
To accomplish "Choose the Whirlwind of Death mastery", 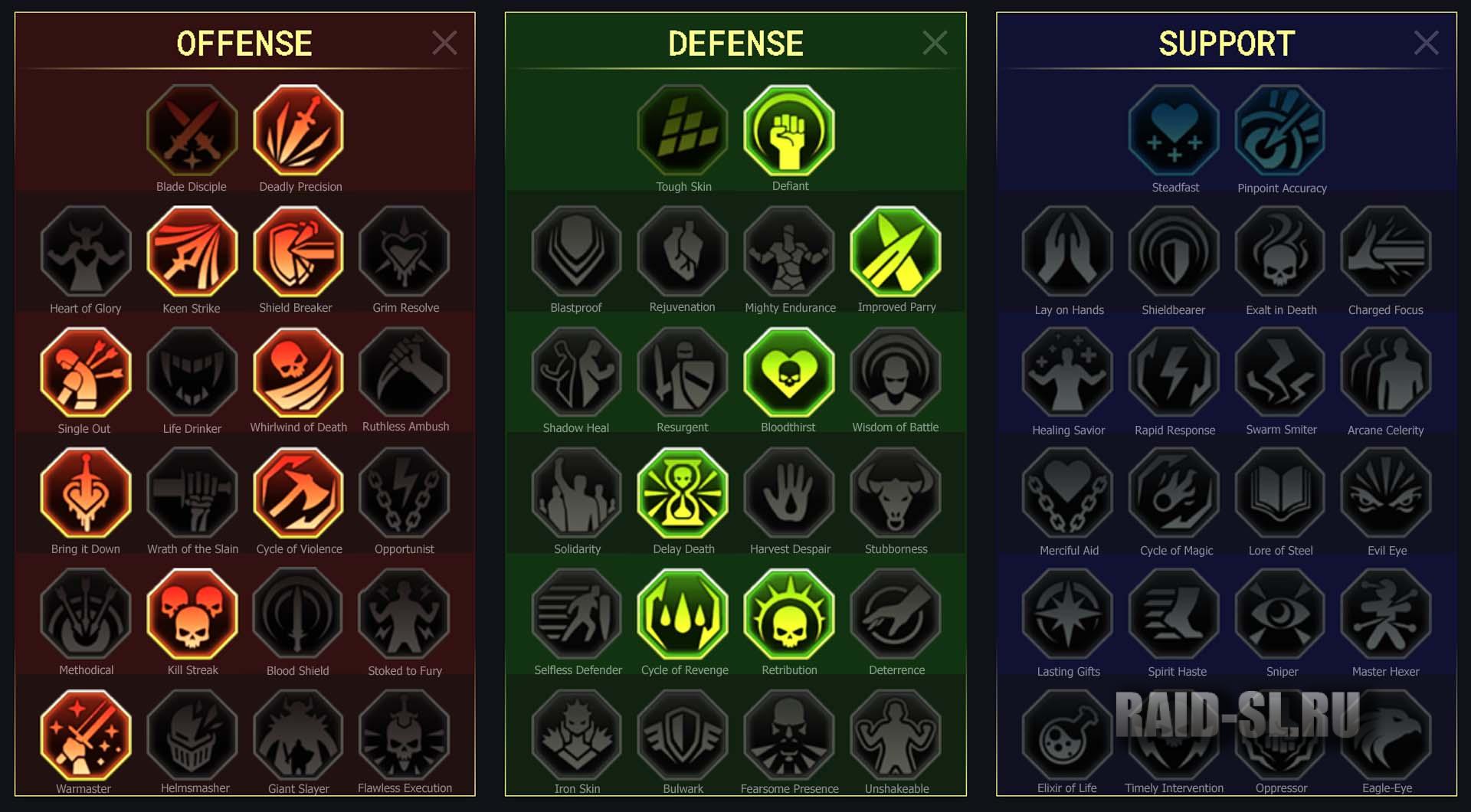I will (298, 372).
